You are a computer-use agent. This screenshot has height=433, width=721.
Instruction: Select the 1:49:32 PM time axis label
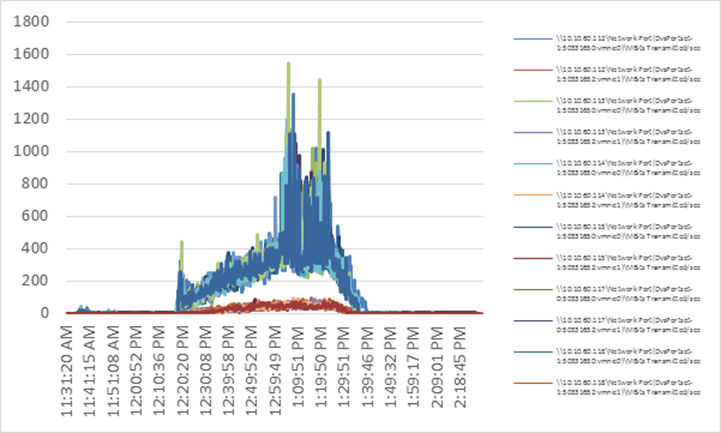[x=391, y=367]
